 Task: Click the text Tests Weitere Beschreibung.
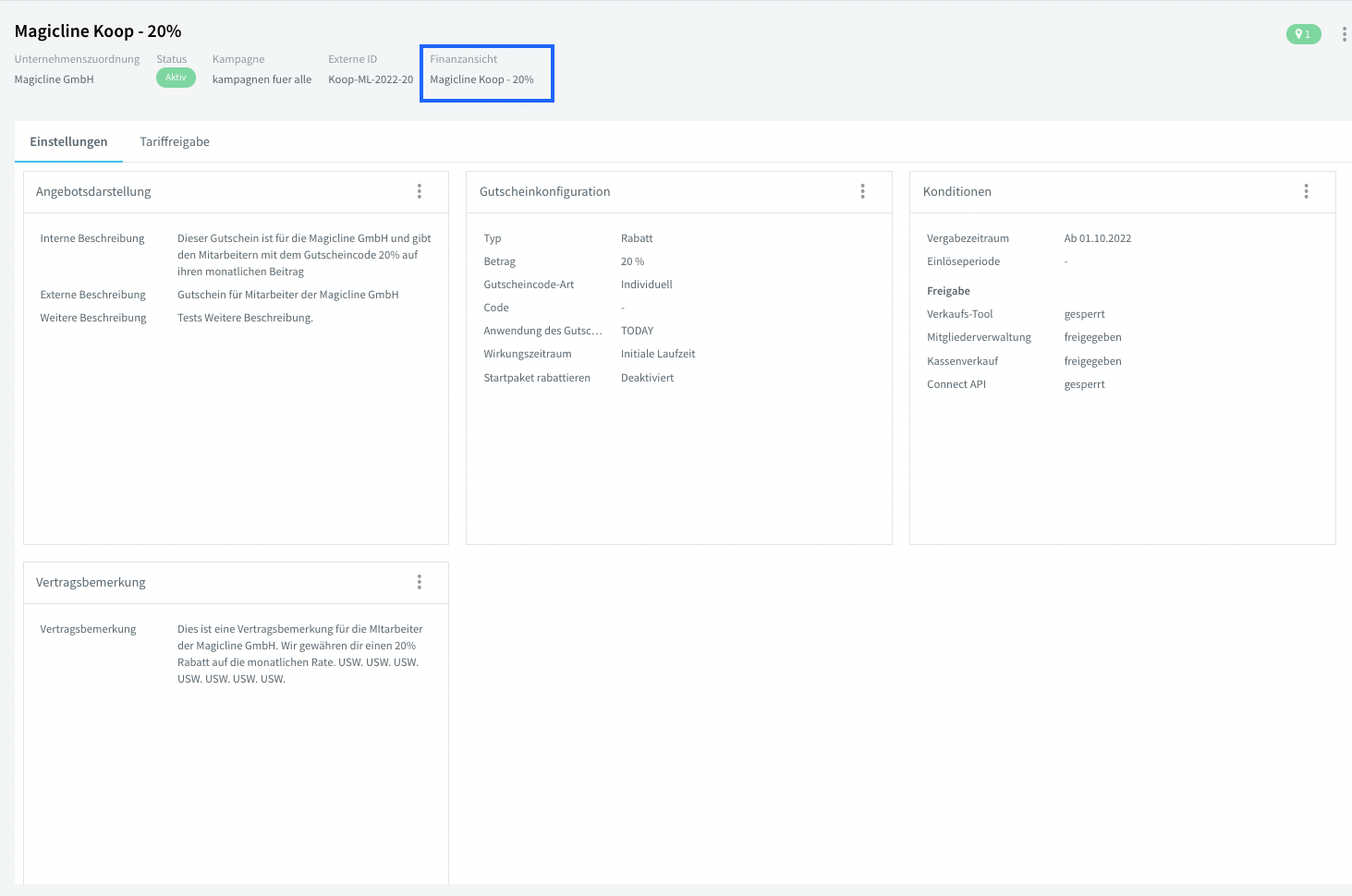click(x=245, y=318)
